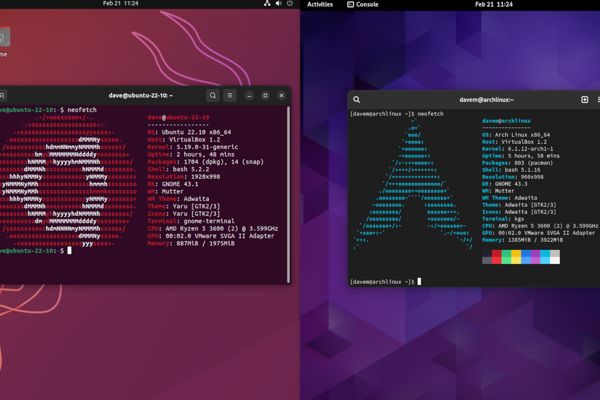
Task: Click the CPU Ryzen line in the Ubuntu terminal
Action: click(x=213, y=229)
